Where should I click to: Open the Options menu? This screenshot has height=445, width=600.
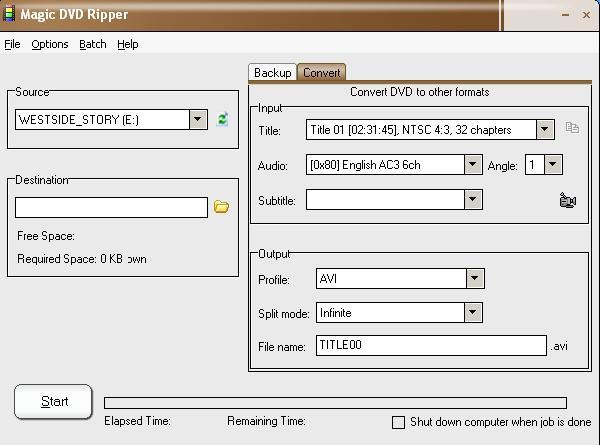pos(50,44)
